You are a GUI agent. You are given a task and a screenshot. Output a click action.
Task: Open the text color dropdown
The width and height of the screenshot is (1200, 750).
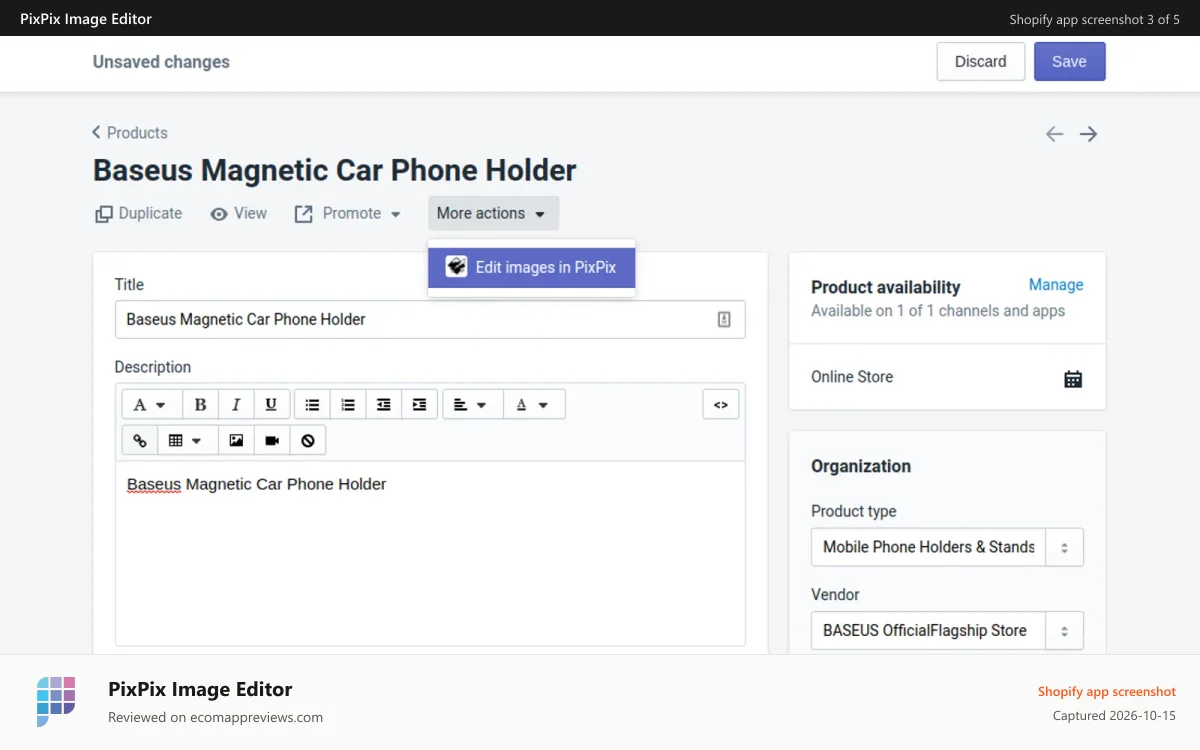pos(534,405)
